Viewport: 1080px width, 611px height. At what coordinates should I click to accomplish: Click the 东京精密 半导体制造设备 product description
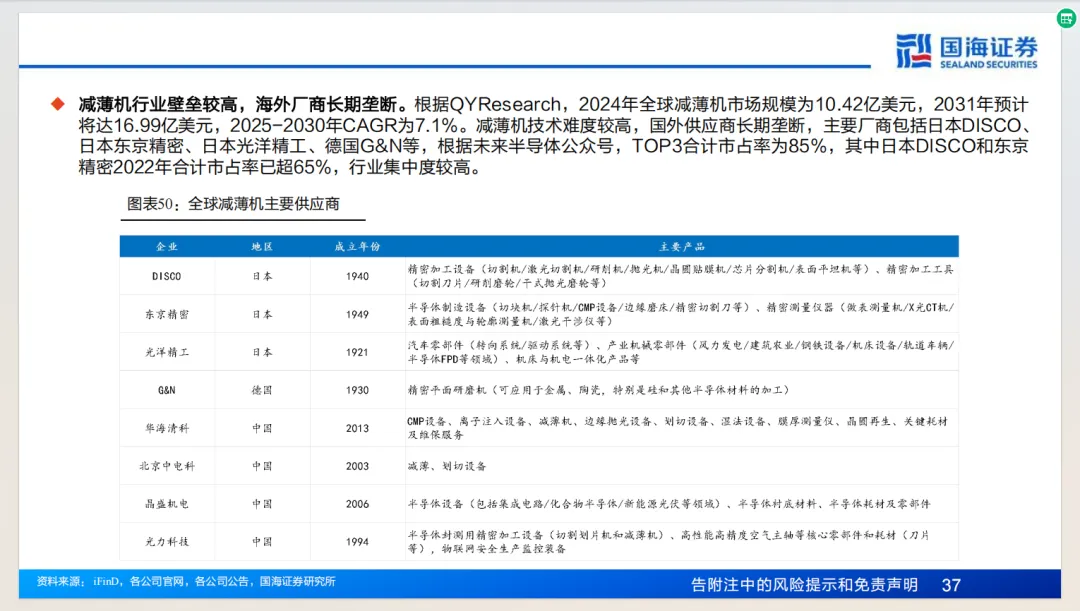tap(681, 314)
